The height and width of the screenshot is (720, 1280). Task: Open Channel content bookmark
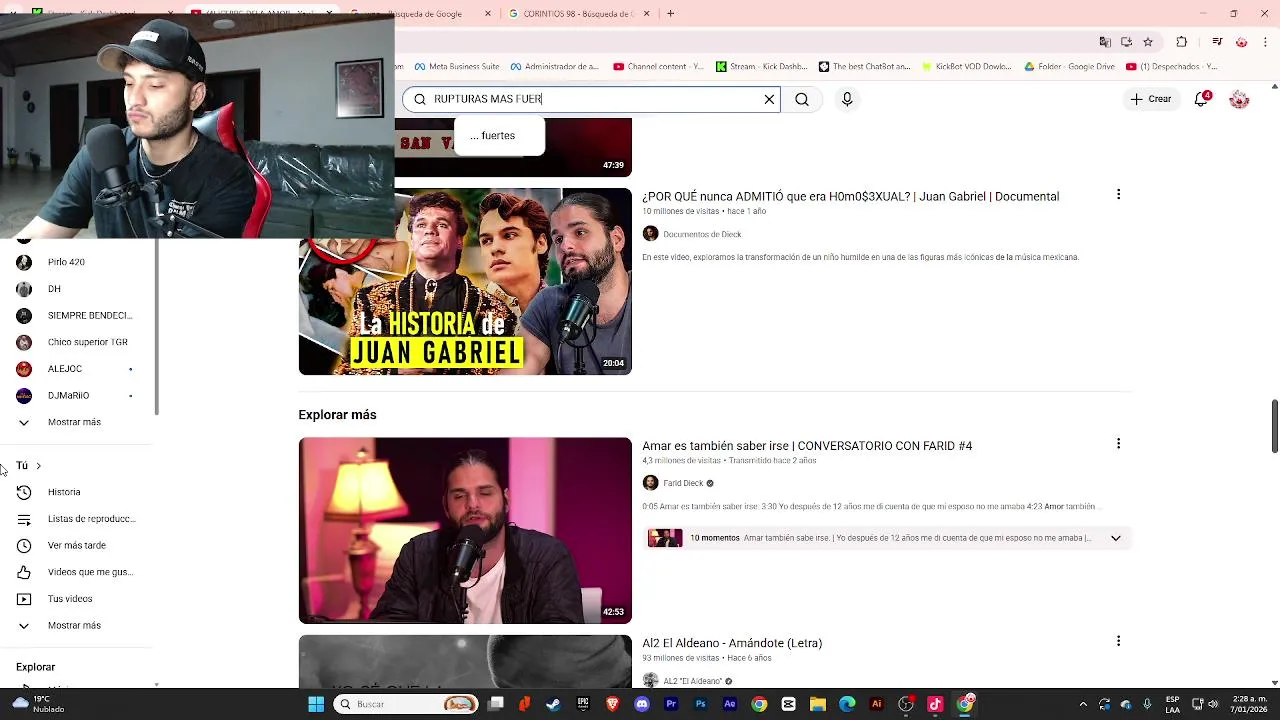[x=658, y=67]
